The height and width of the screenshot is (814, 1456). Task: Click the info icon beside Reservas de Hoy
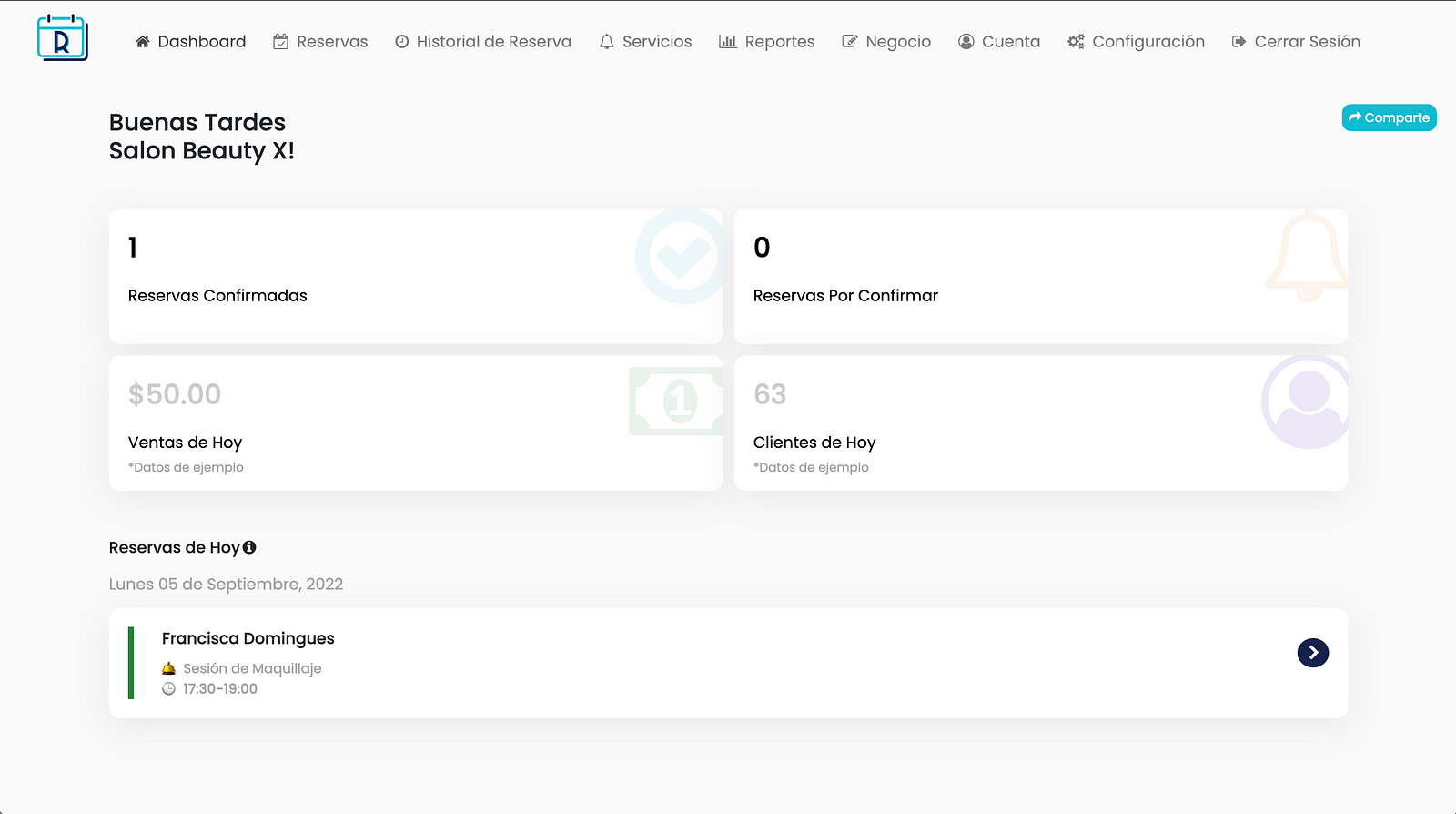(x=249, y=547)
